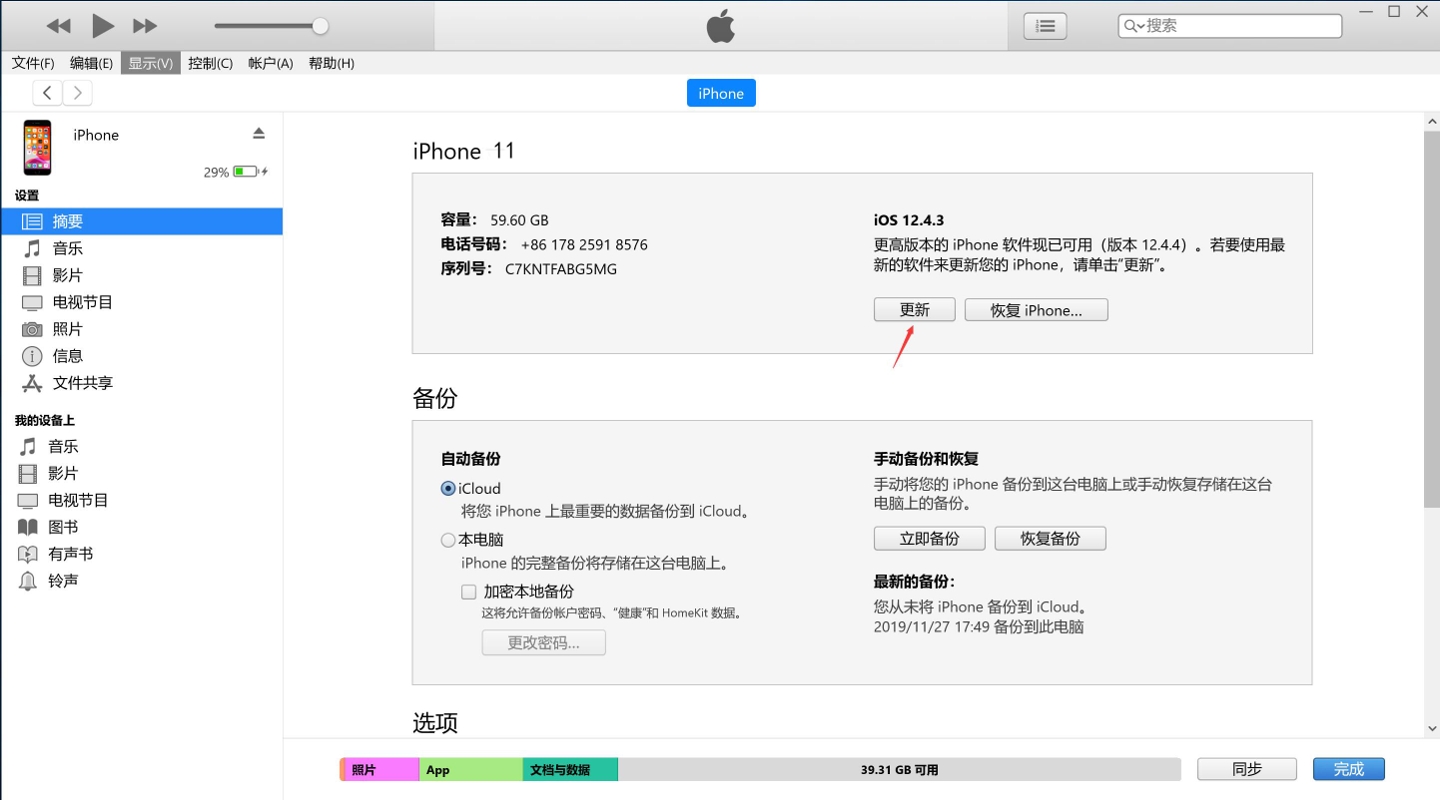Select the iCloud backup radio button
This screenshot has width=1440, height=800.
click(448, 489)
